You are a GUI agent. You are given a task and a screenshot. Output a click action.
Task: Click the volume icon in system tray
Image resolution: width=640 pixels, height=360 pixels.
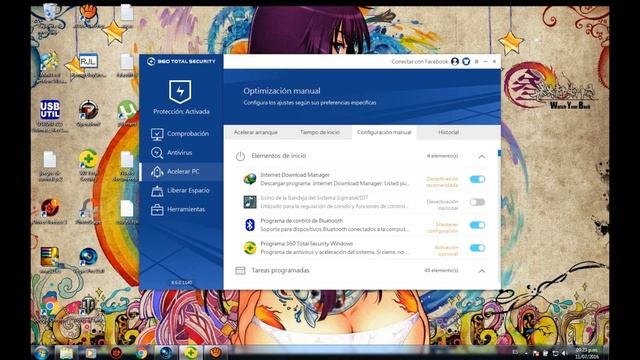565,353
